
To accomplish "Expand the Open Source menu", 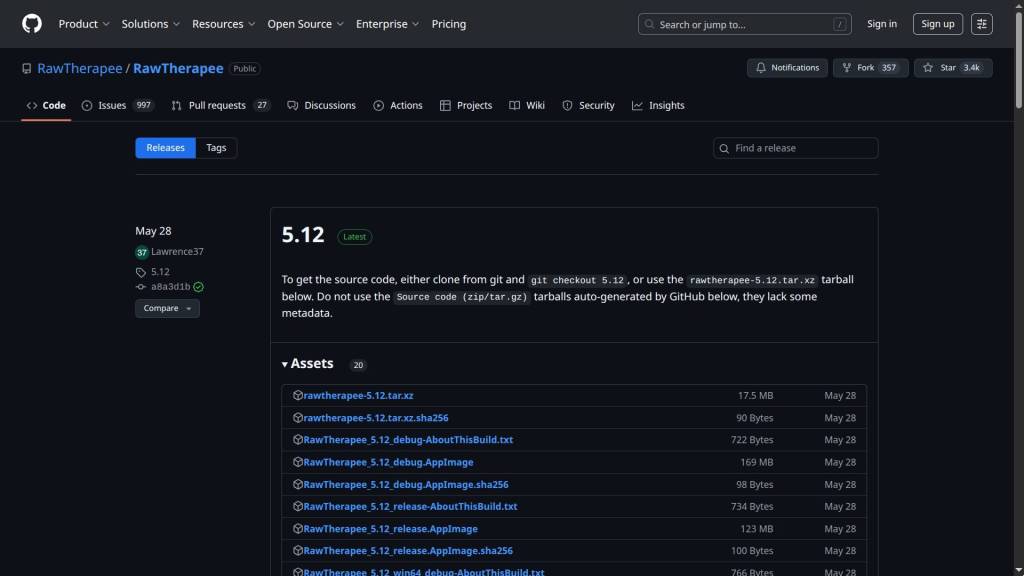I will coord(305,24).
